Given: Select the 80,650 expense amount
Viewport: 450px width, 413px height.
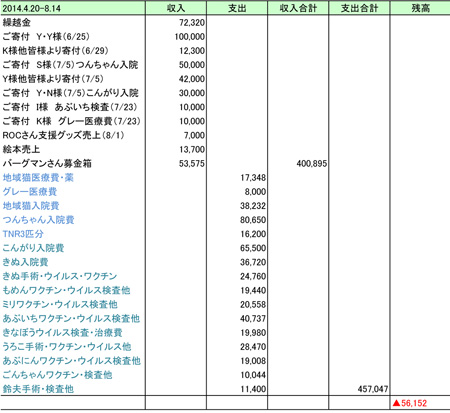Looking at the screenshot, I should 253,220.
